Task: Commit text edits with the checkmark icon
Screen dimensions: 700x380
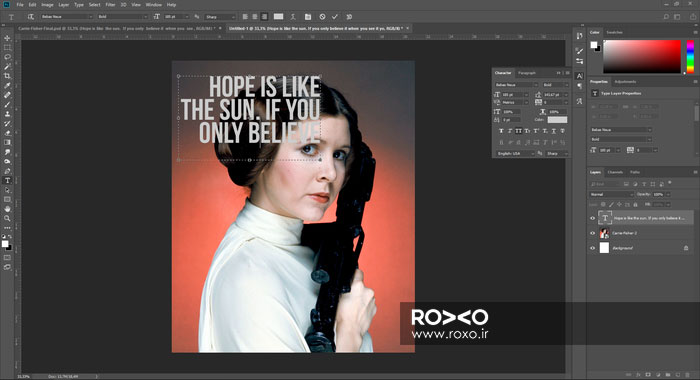Action: pyautogui.click(x=335, y=17)
